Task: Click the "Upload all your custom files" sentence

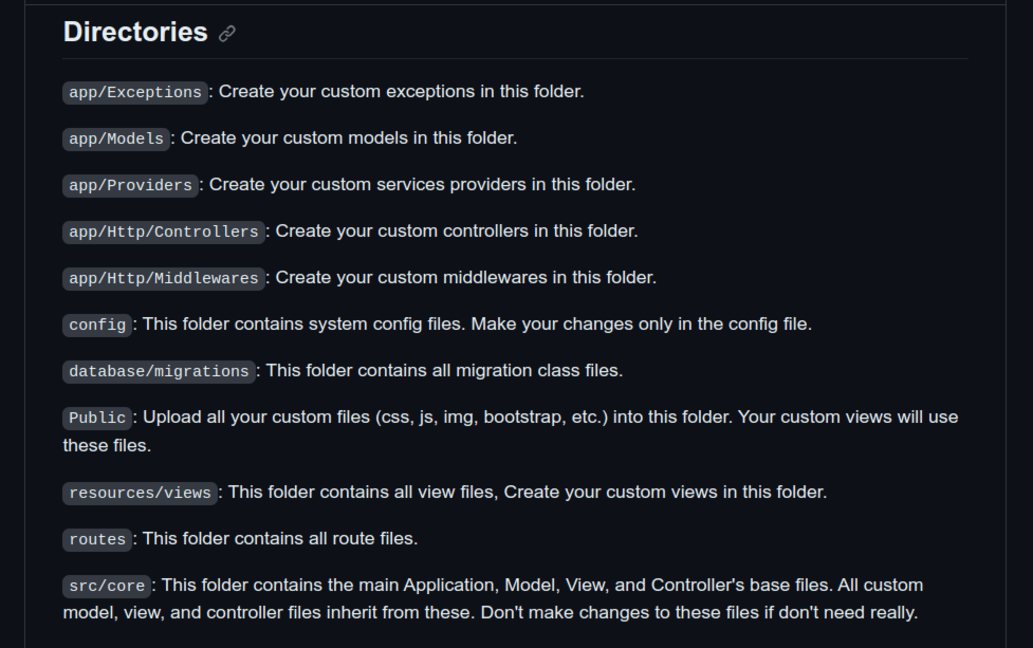Action: tap(260, 417)
